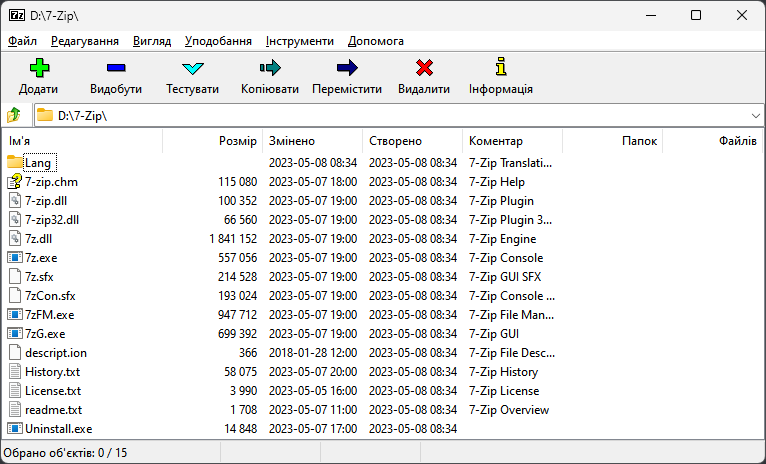The height and width of the screenshot is (464, 766).
Task: Expand the address bar path dropdown
Action: click(x=755, y=116)
